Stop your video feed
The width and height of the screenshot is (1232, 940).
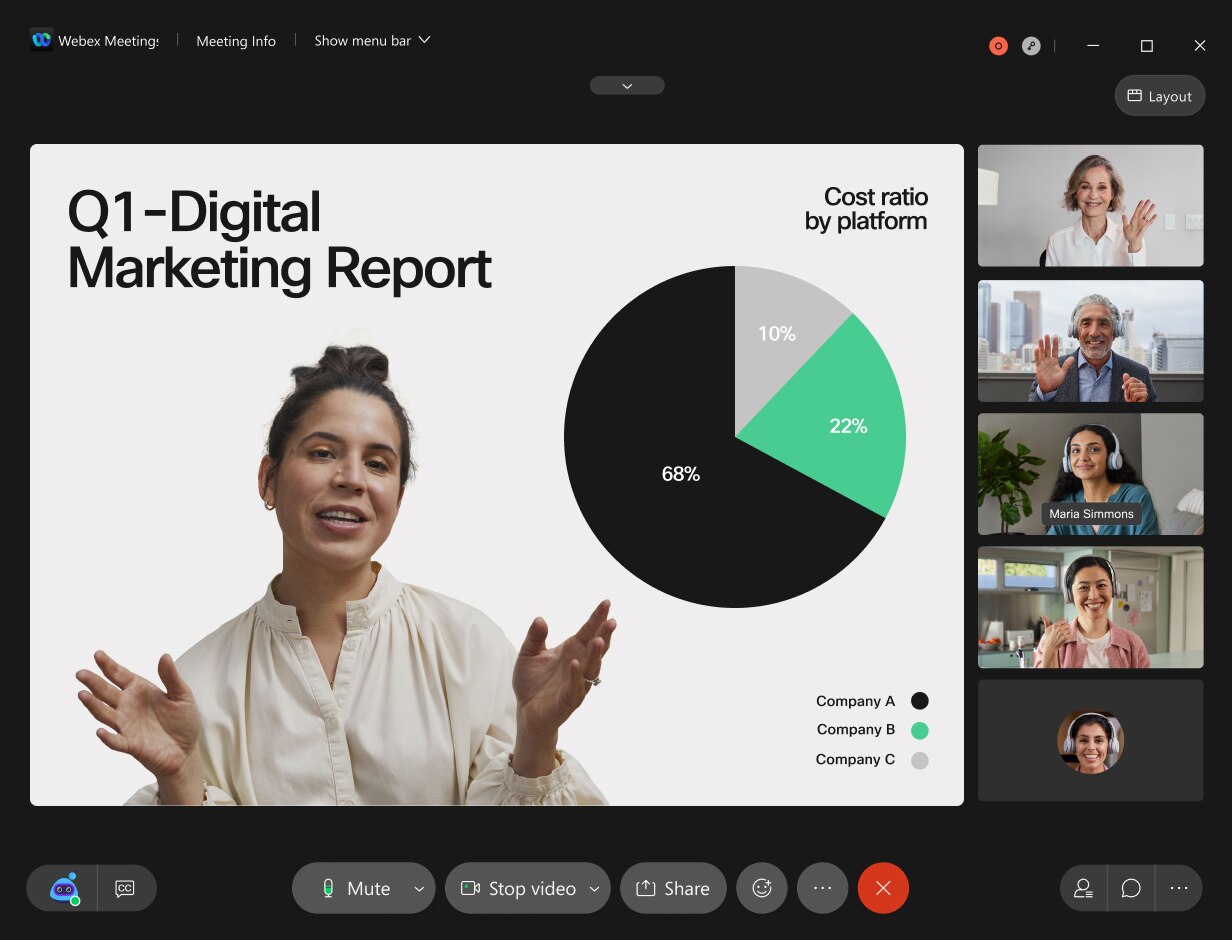pyautogui.click(x=520, y=888)
